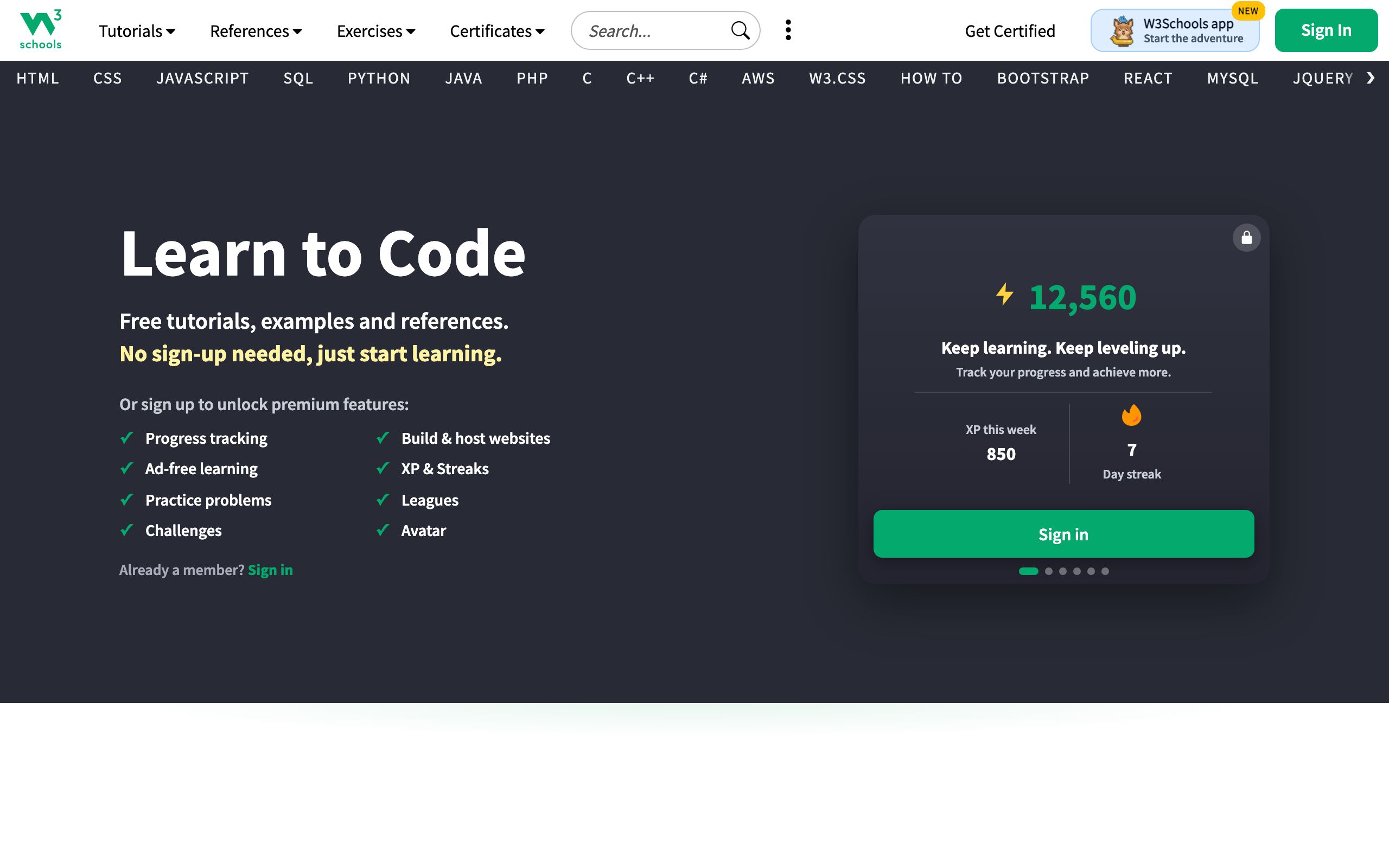1389x868 pixels.
Task: Open the JAVA topic
Action: pyautogui.click(x=464, y=79)
